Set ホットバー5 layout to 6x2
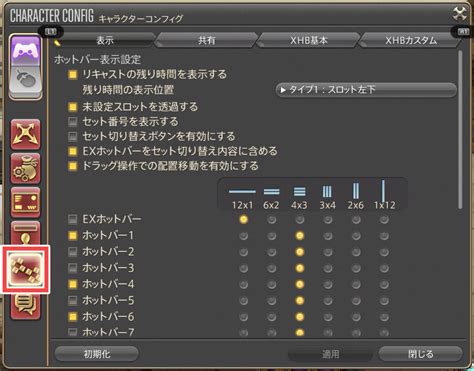The width and height of the screenshot is (474, 371). tap(272, 300)
